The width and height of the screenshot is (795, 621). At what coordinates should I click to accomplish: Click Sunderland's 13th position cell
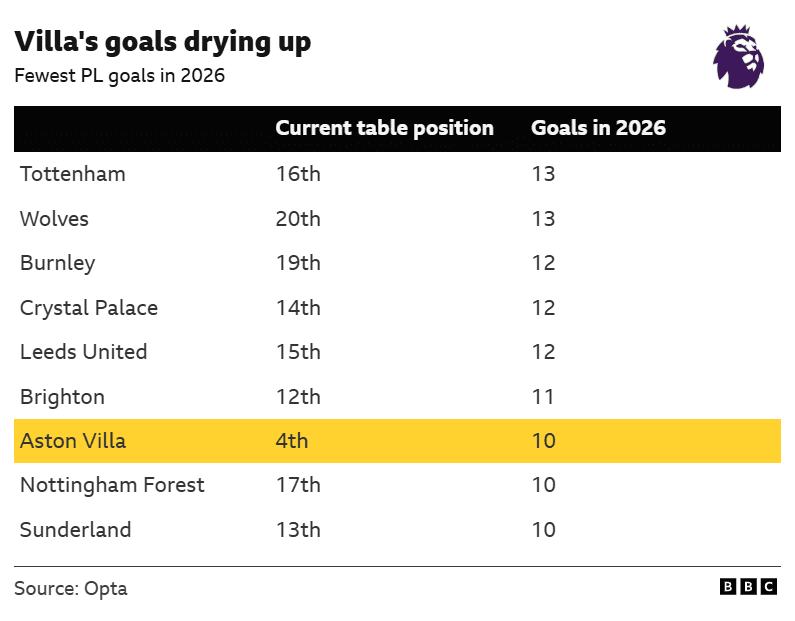click(298, 530)
